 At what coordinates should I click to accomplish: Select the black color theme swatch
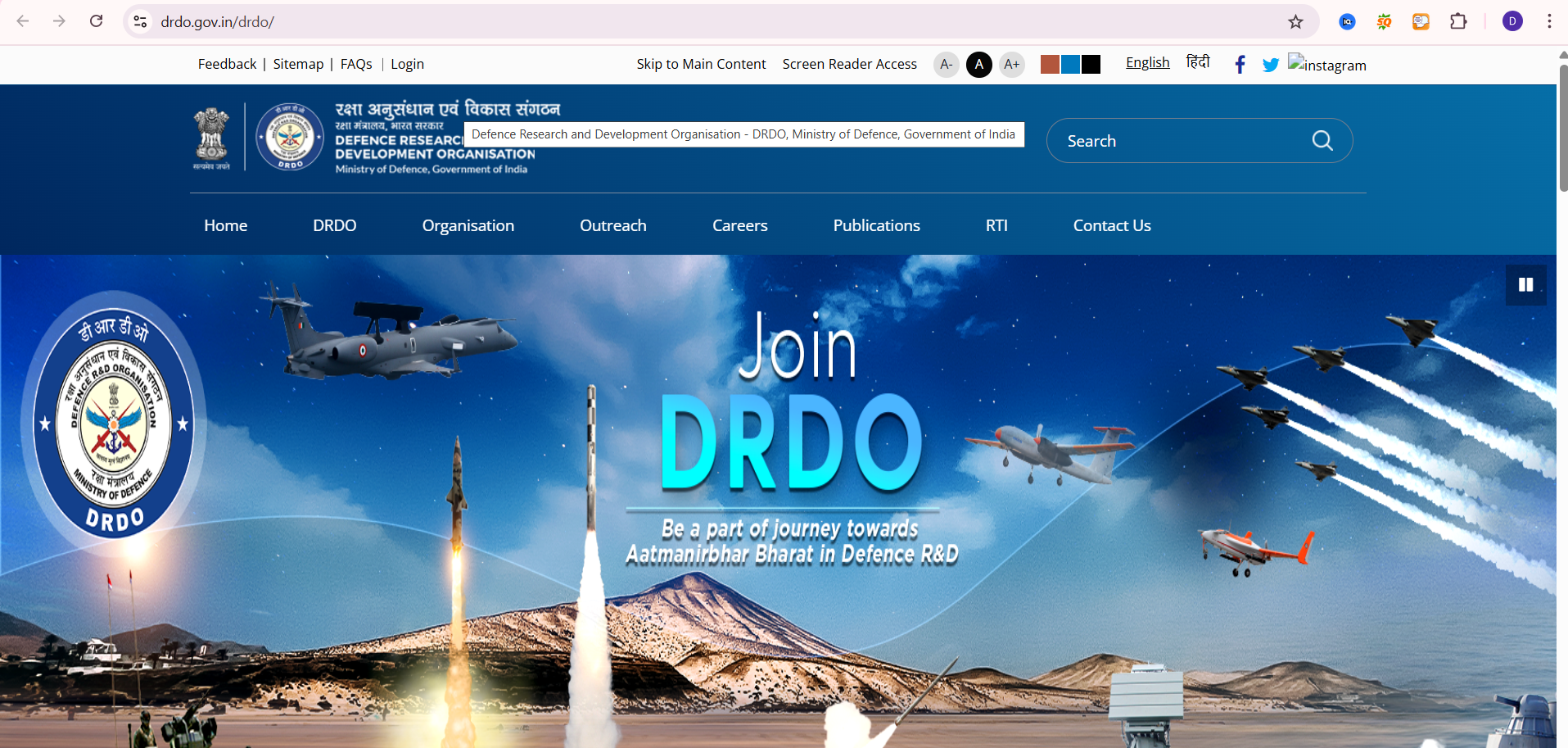tap(1091, 65)
